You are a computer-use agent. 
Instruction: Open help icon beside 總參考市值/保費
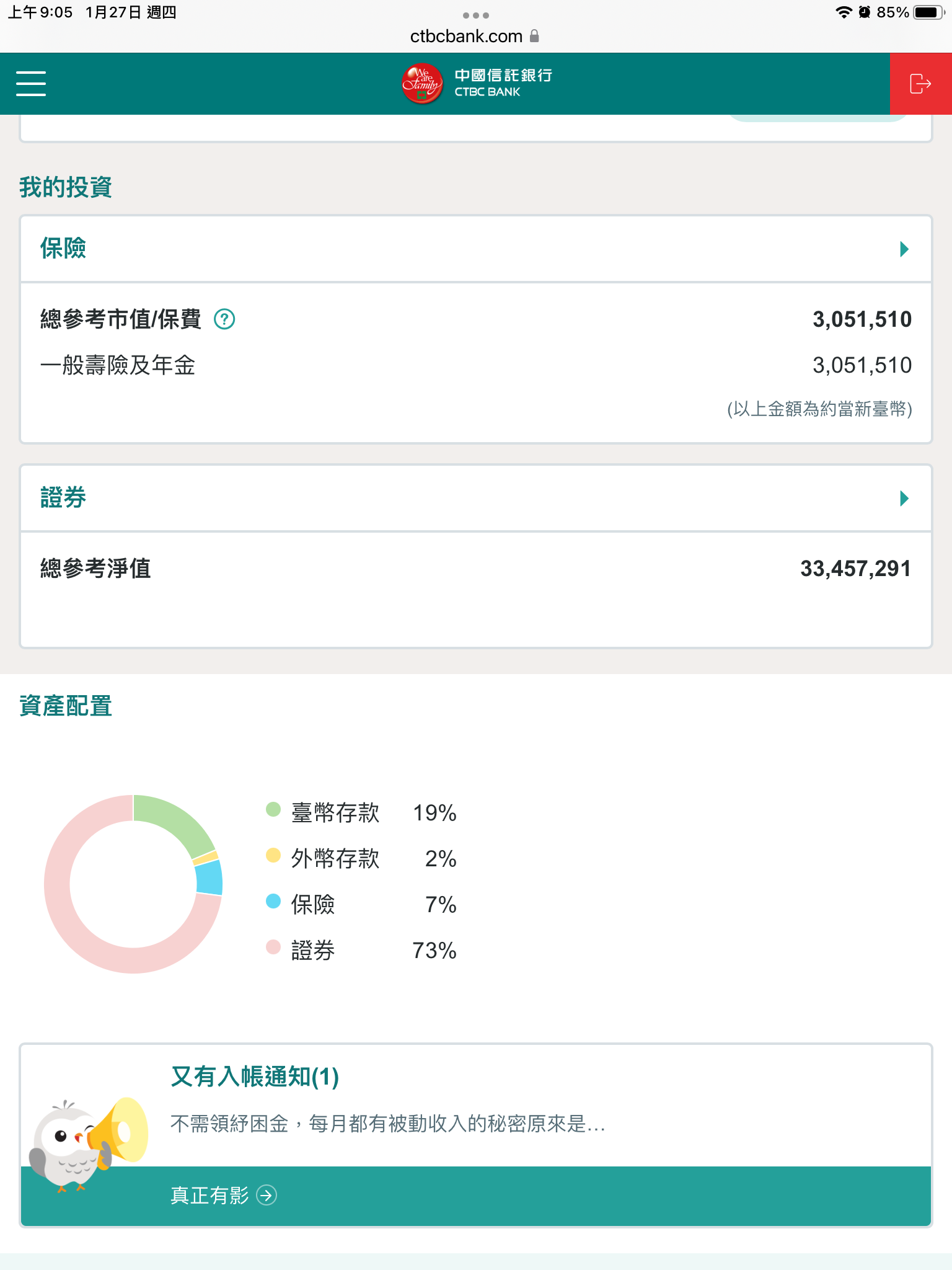224,319
